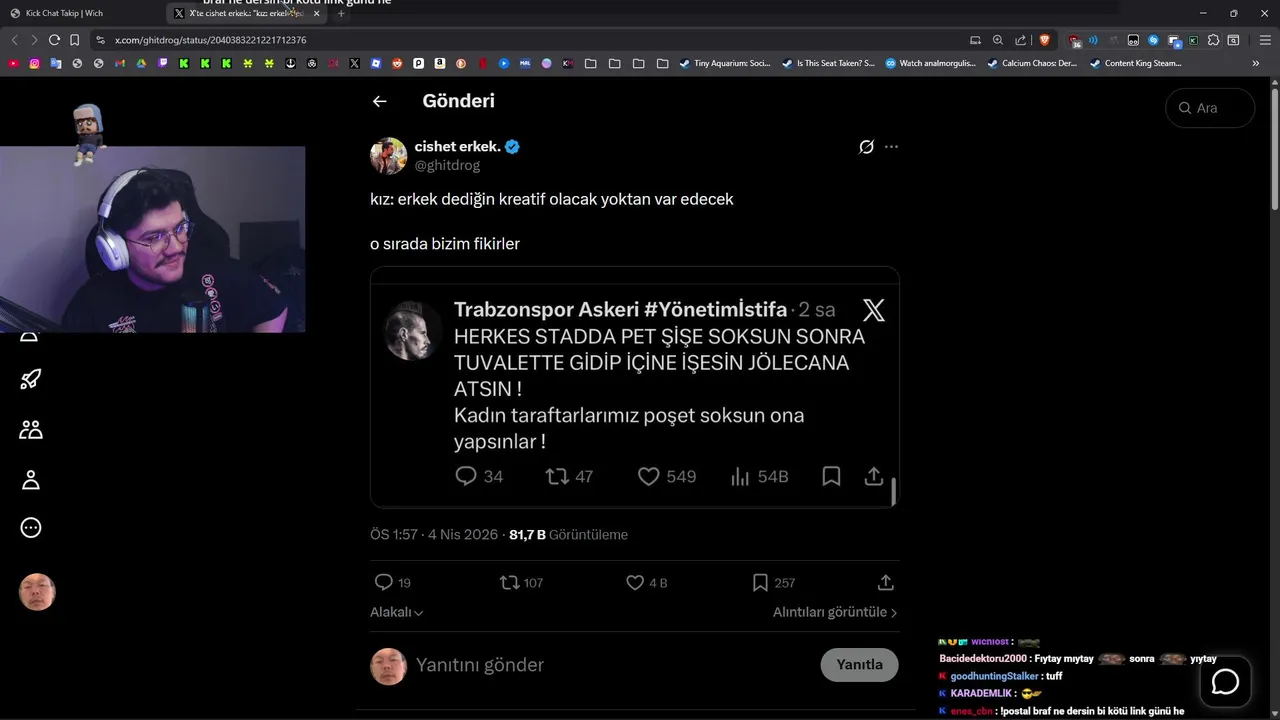Open the Twitch bookmark
Image resolution: width=1280 pixels, height=720 pixels.
point(163,63)
